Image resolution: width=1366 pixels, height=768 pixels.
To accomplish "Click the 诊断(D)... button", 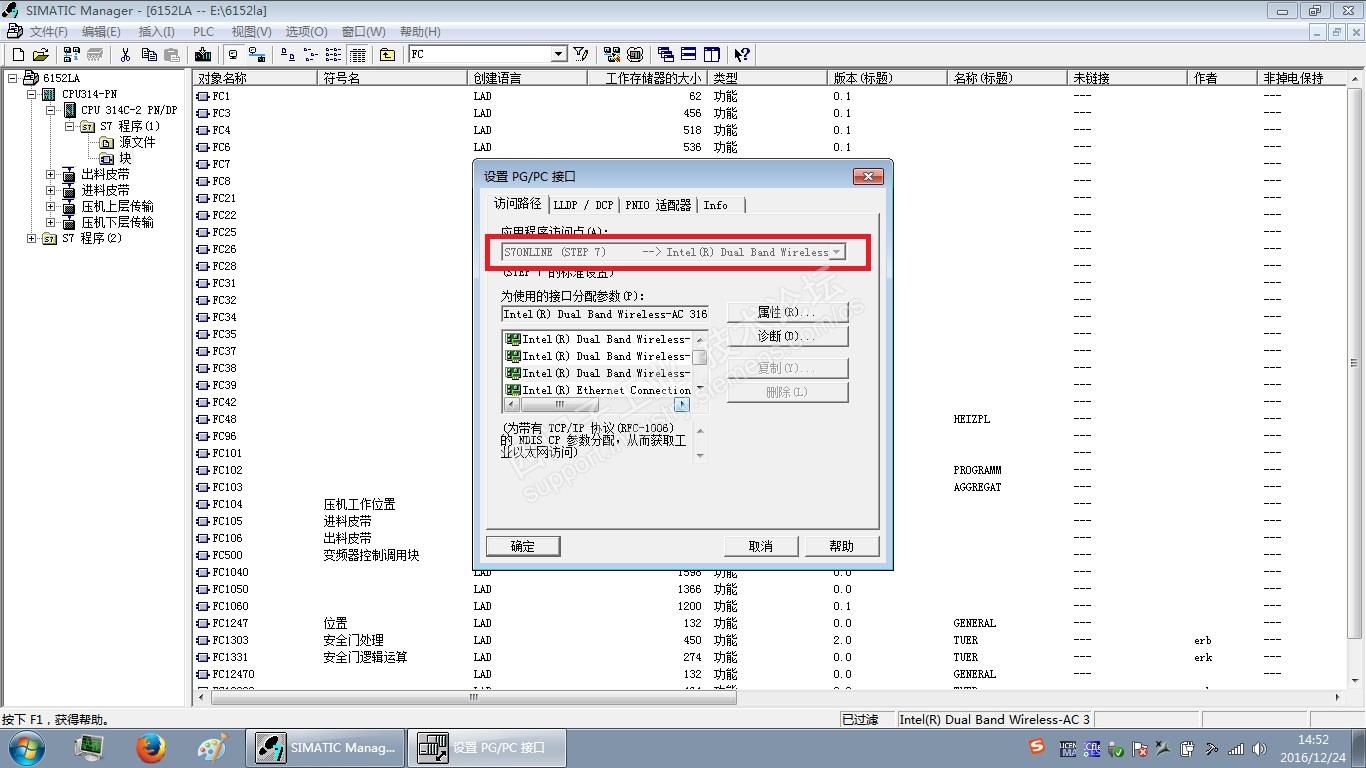I will click(x=787, y=336).
